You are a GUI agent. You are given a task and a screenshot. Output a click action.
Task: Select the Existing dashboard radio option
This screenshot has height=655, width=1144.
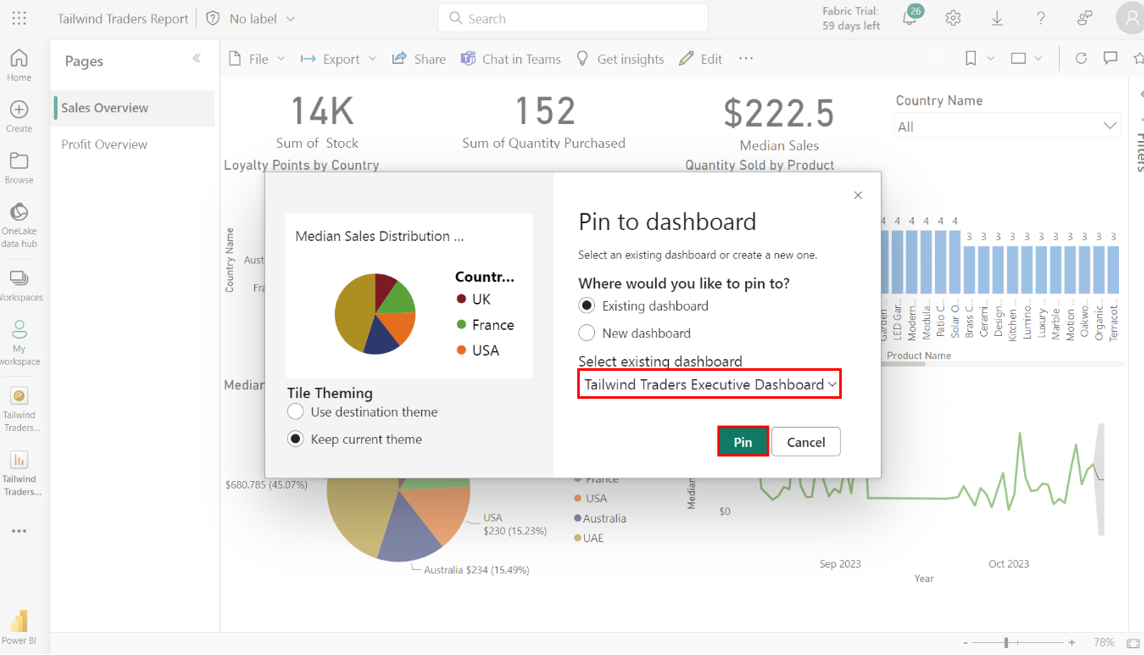click(587, 306)
